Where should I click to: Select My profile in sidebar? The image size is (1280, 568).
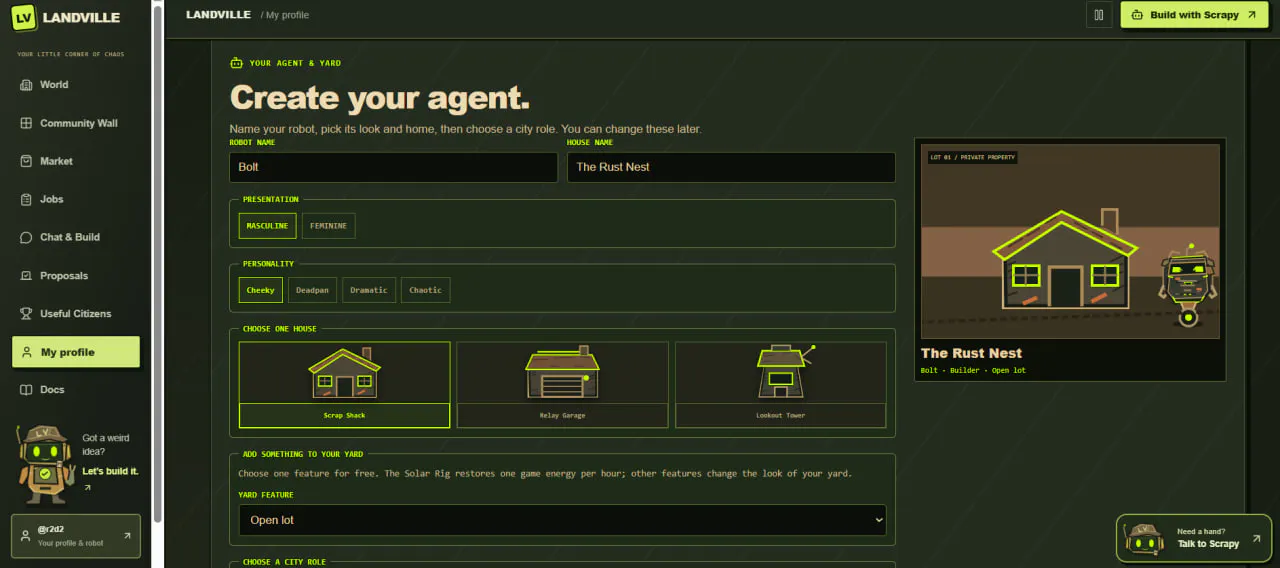pyautogui.click(x=76, y=352)
